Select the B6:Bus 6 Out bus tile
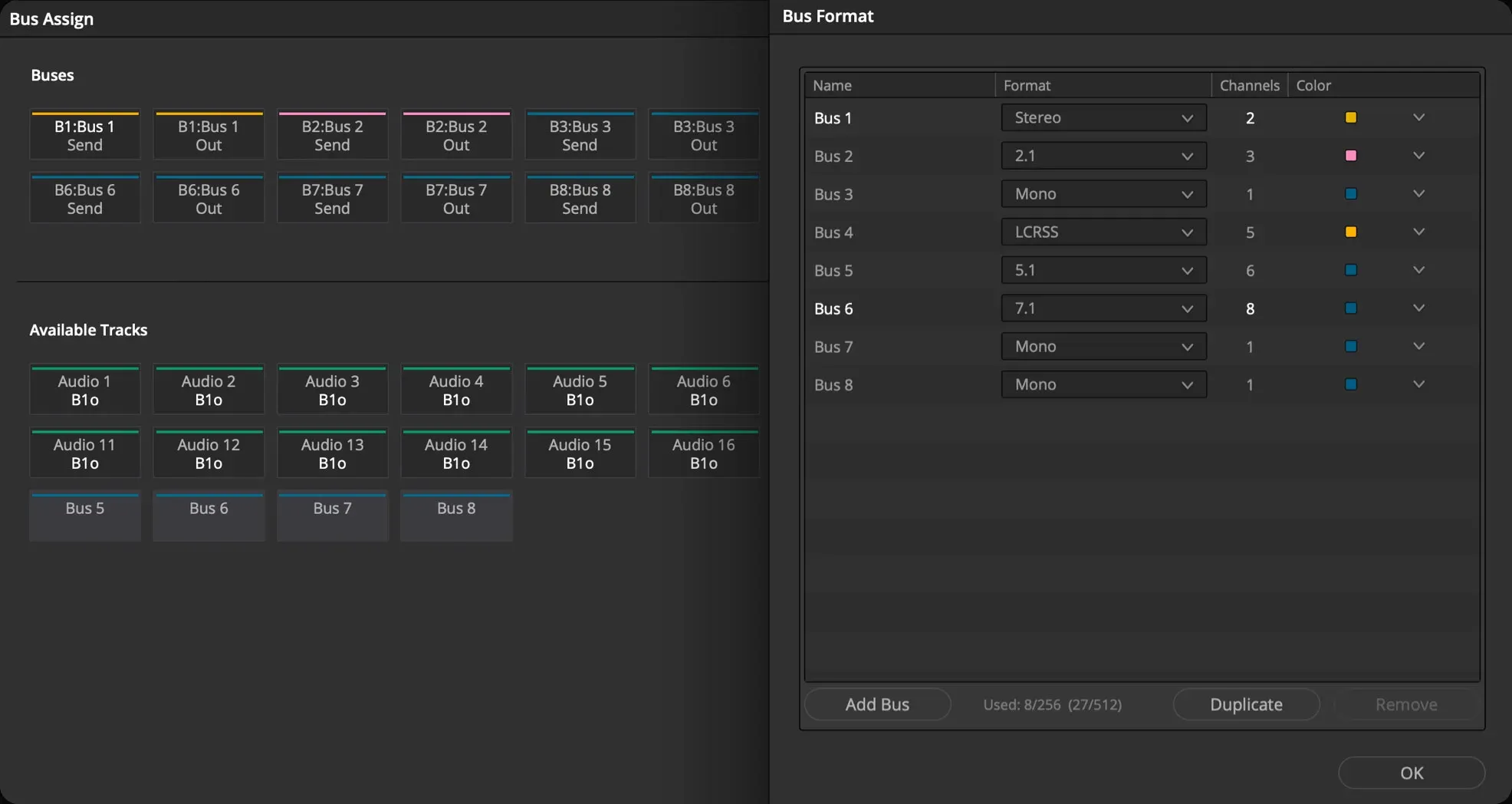 (209, 199)
